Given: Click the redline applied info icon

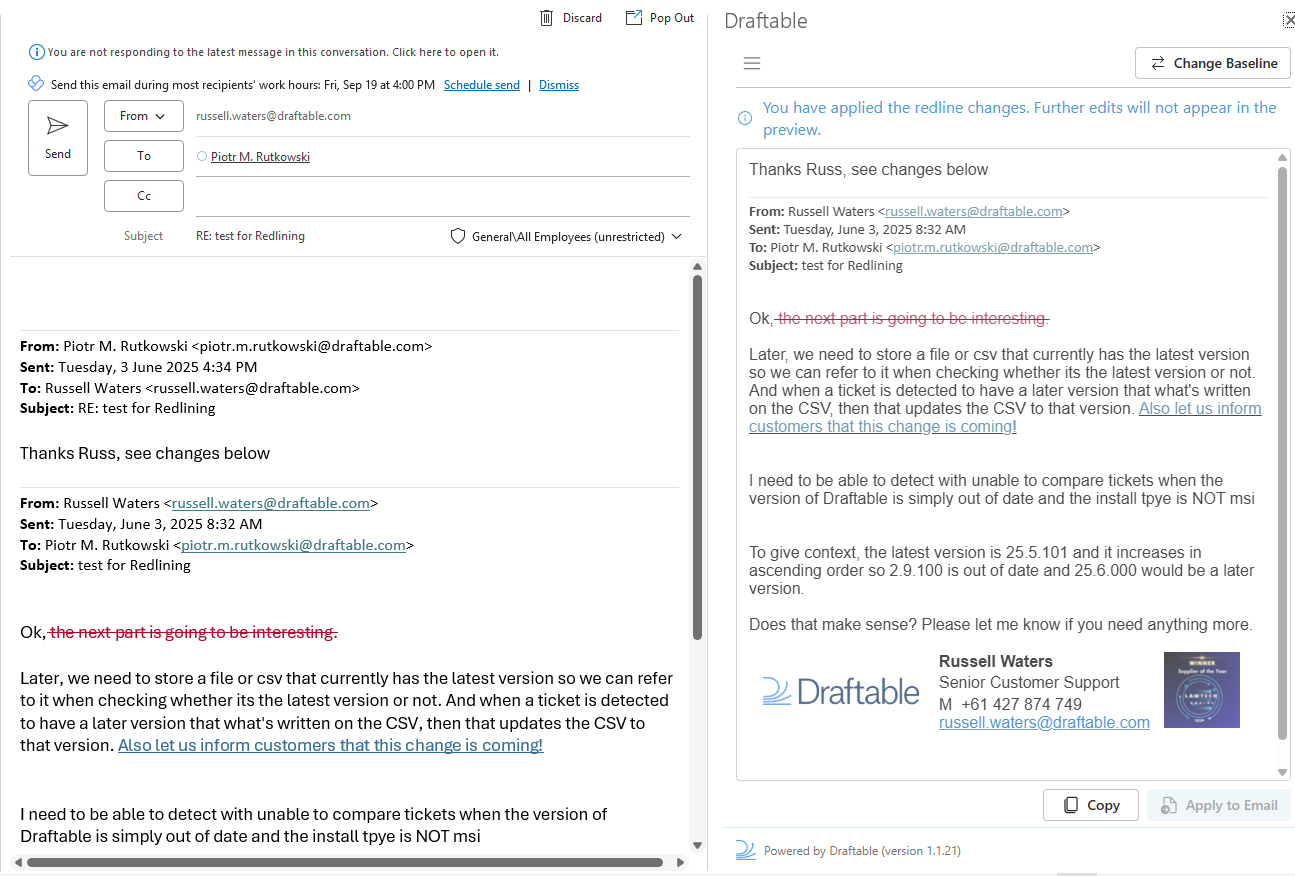Looking at the screenshot, I should click(745, 118).
